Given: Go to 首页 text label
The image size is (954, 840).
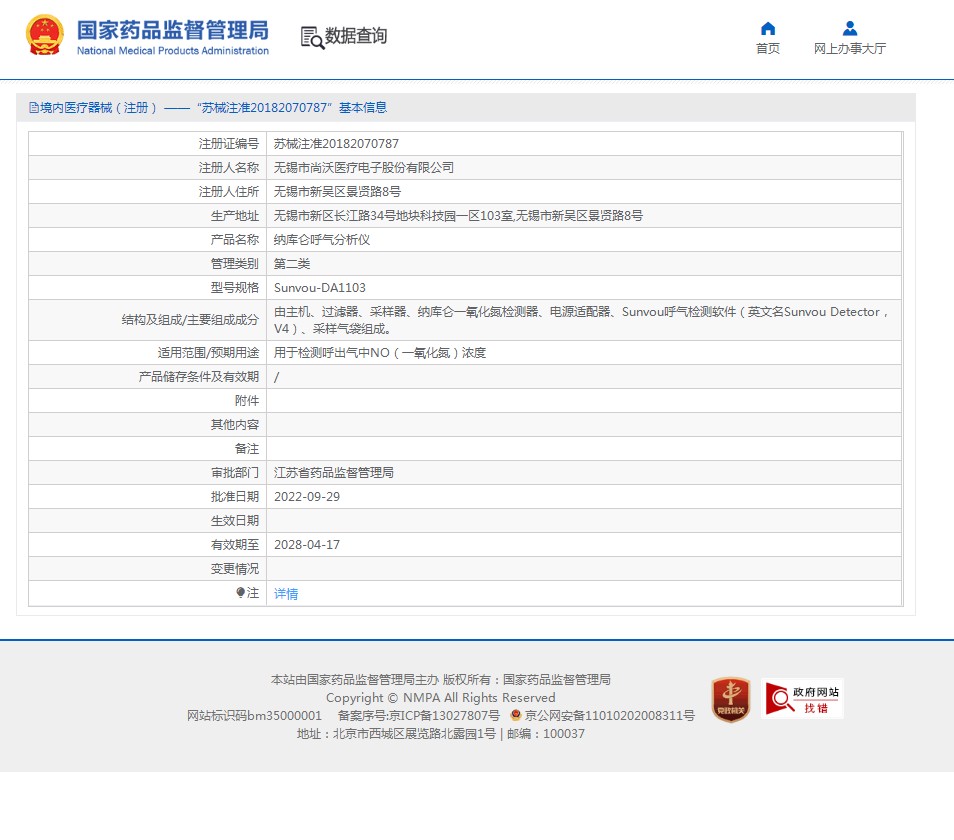Looking at the screenshot, I should [767, 49].
